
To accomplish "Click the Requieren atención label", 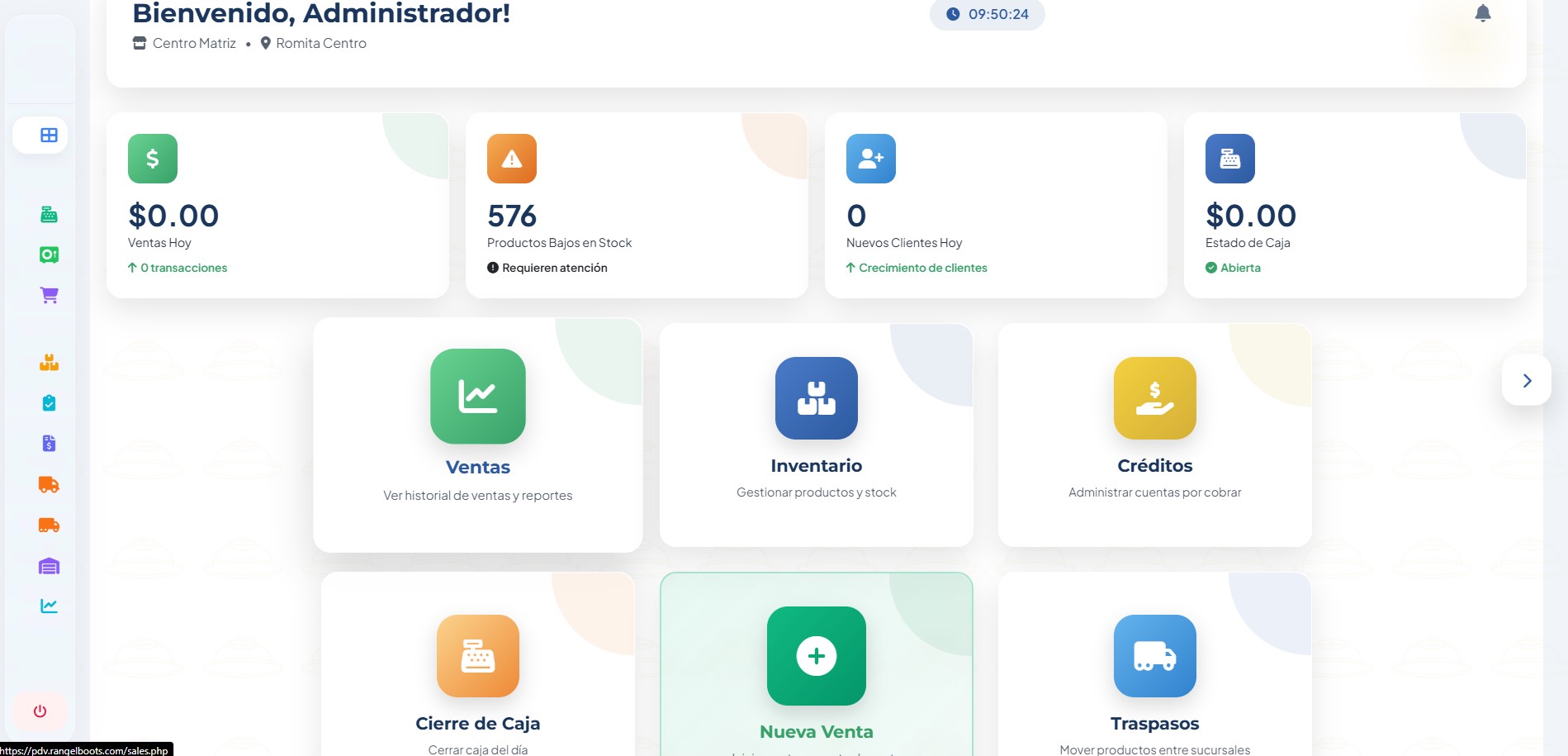I will 555,268.
